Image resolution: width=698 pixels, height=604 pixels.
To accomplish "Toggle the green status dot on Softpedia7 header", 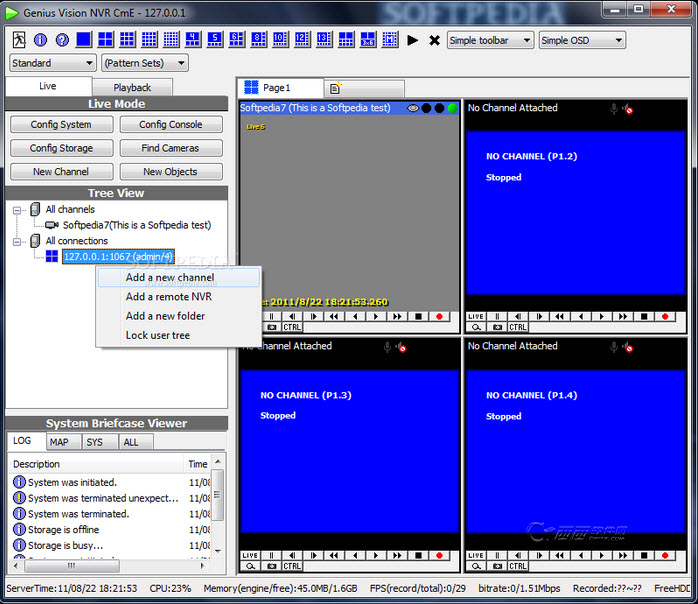I will (452, 108).
